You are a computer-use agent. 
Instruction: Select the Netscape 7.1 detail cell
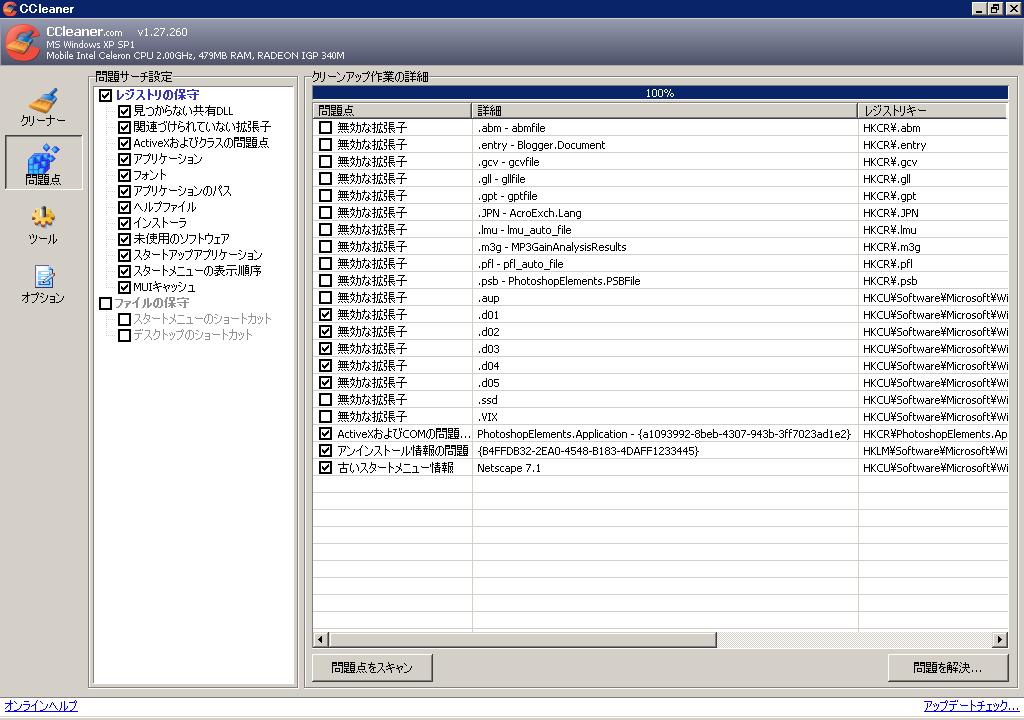coord(665,468)
